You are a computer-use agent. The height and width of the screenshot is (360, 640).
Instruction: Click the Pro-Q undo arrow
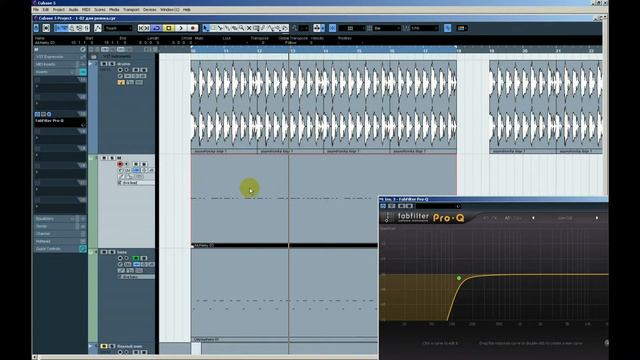pyautogui.click(x=486, y=218)
